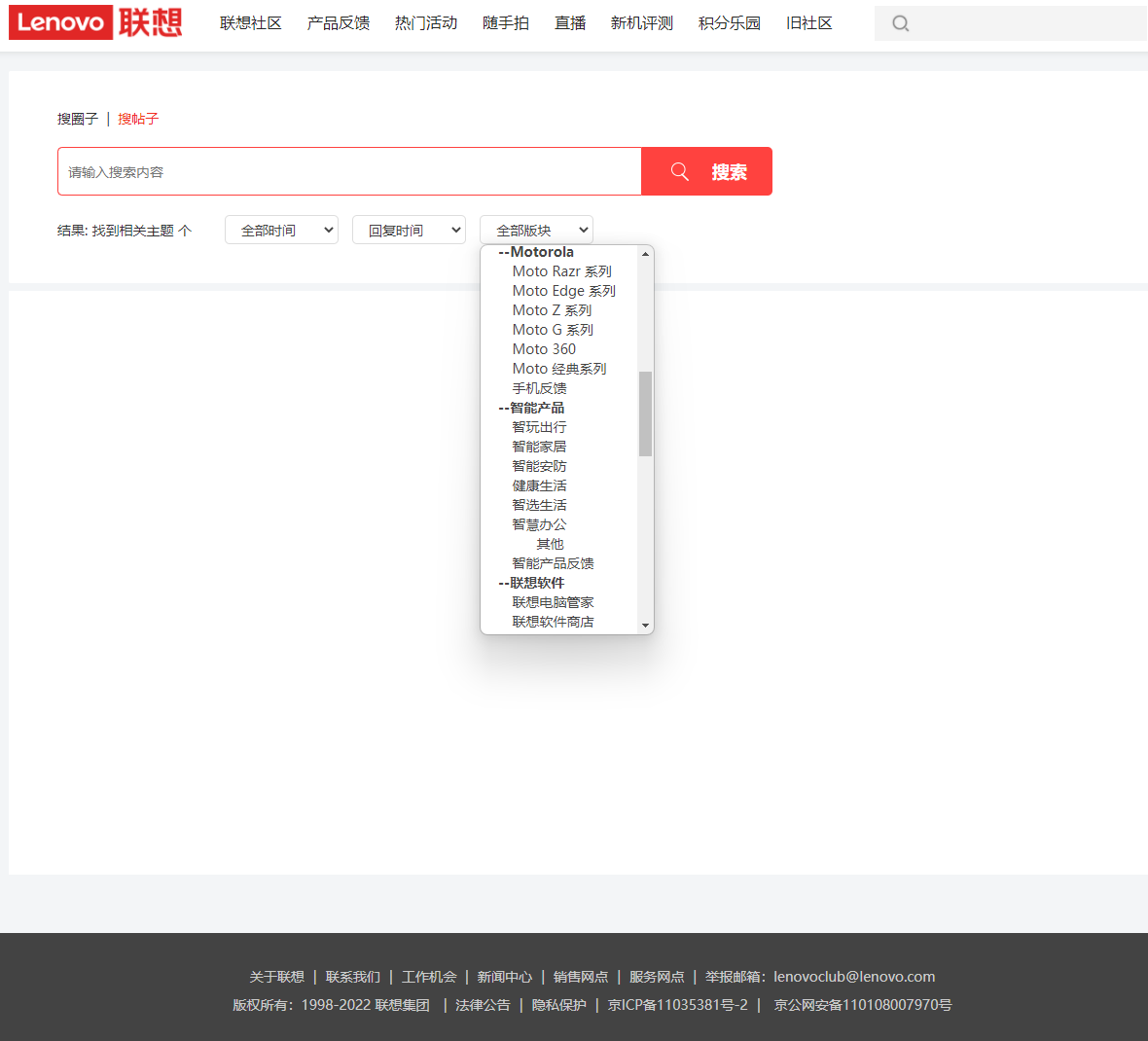Screen dimensions: 1148x1041
Task: Click the lenovoclub@lenovo.com email address
Action: coord(854,977)
